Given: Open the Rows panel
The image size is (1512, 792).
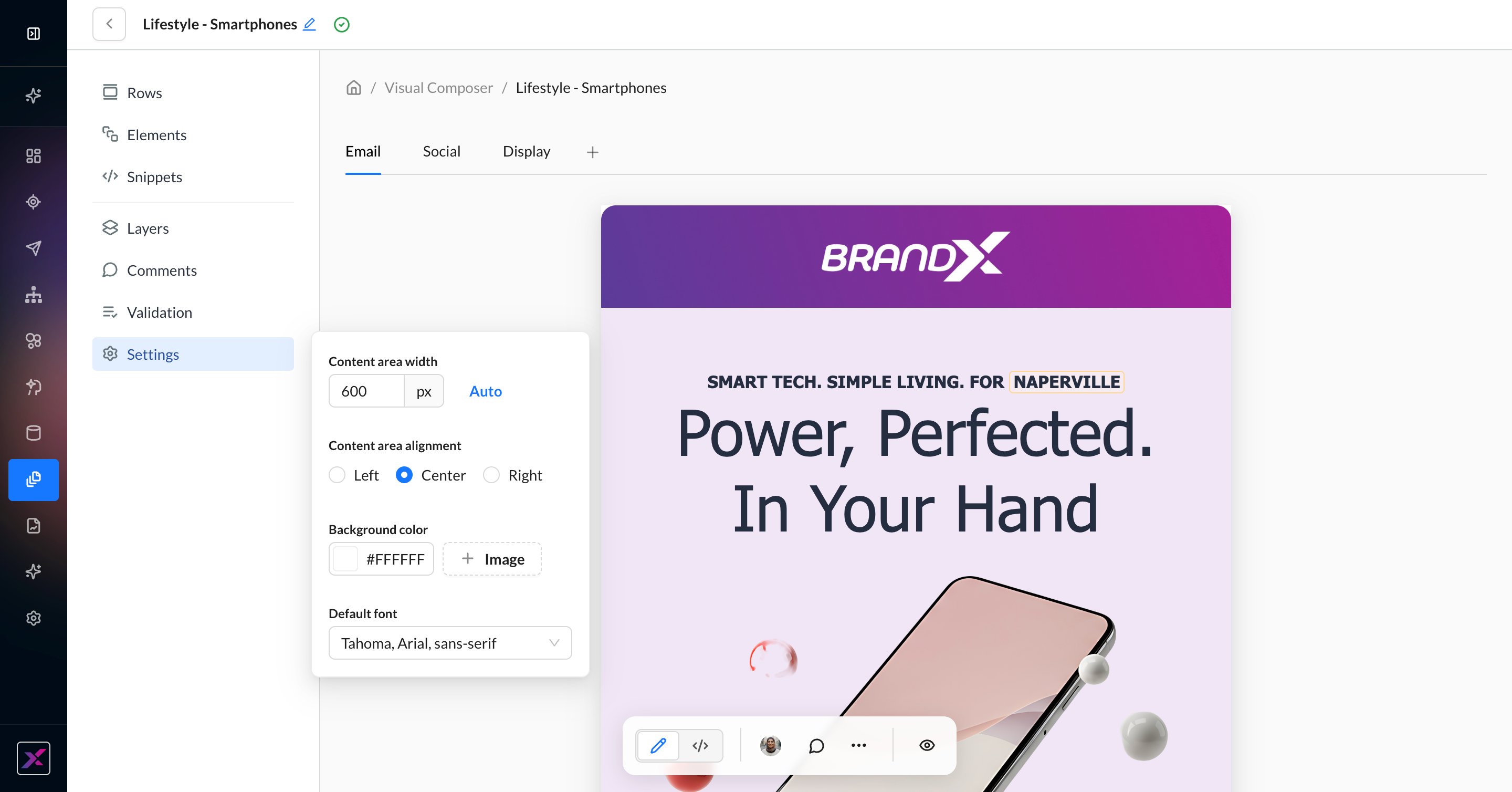Looking at the screenshot, I should click(x=193, y=93).
